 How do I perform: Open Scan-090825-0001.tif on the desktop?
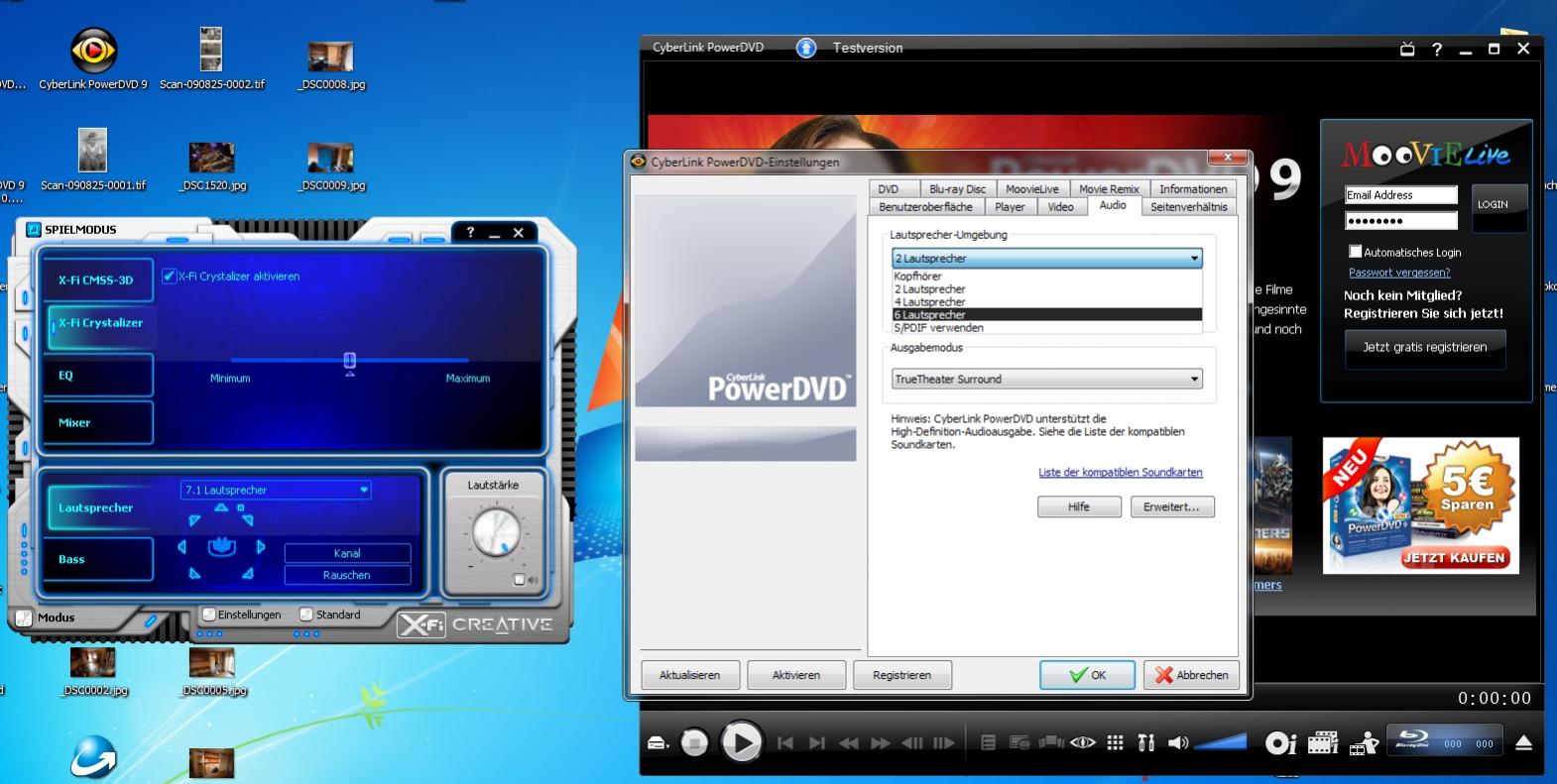[x=93, y=161]
